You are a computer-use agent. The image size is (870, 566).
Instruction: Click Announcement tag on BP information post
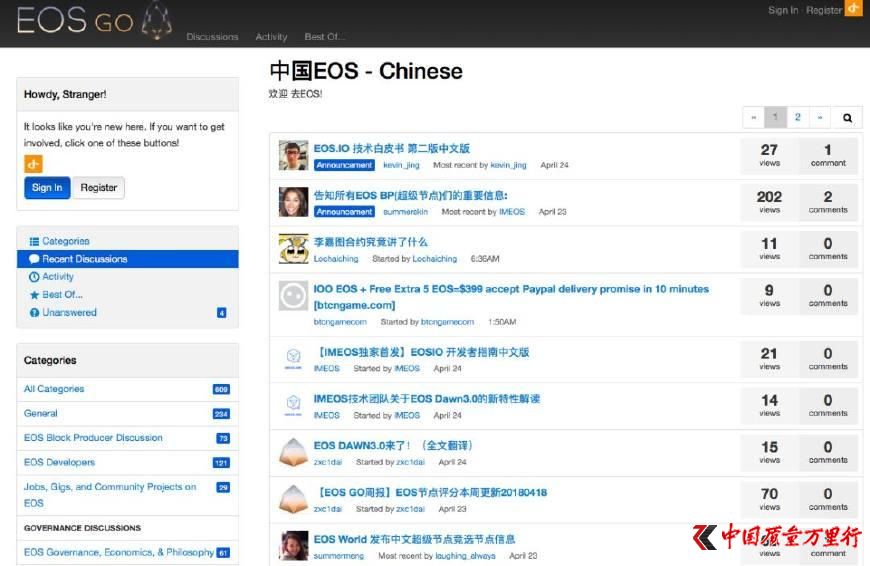[345, 212]
